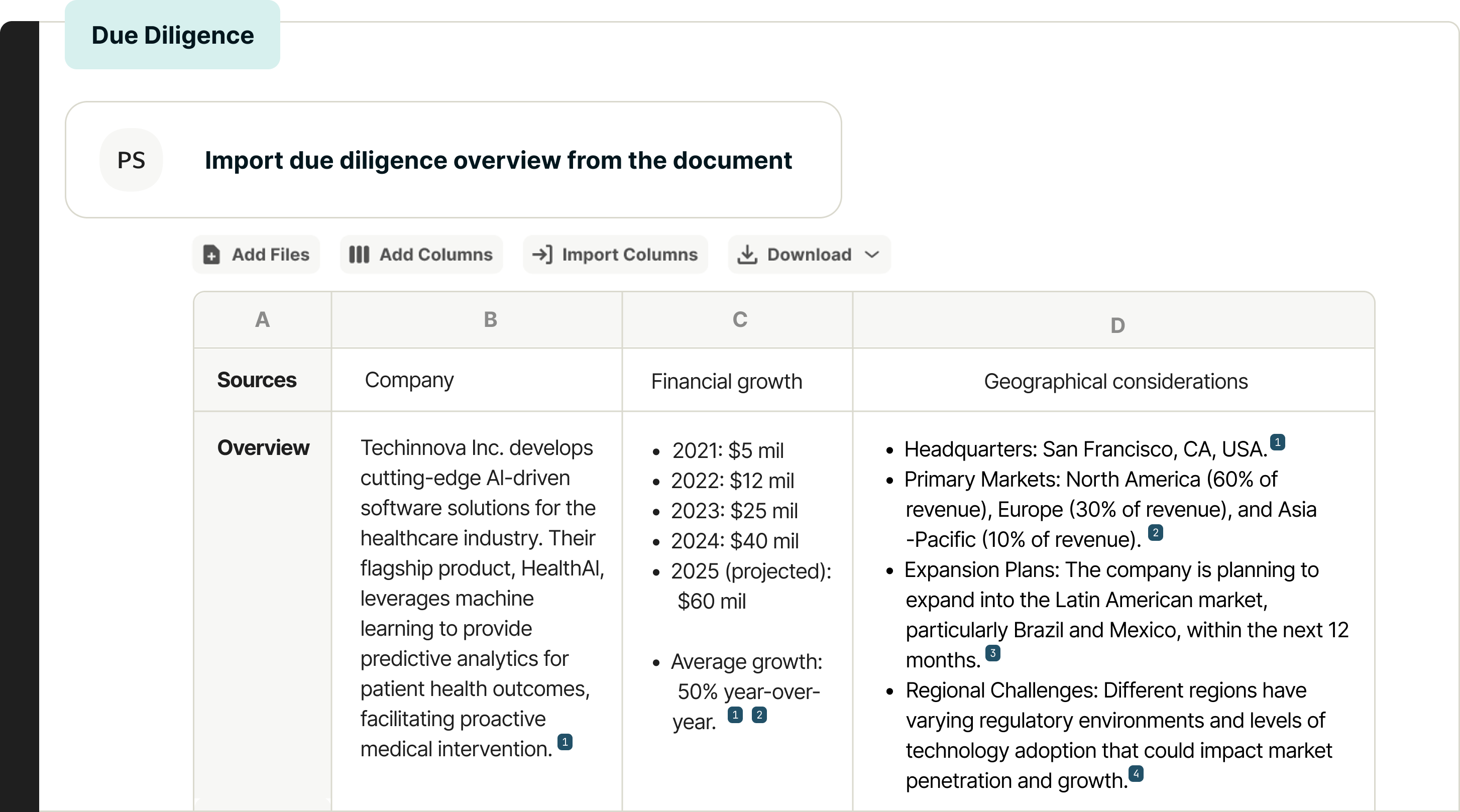Select column B header
This screenshot has width=1460, height=812.
click(x=490, y=319)
